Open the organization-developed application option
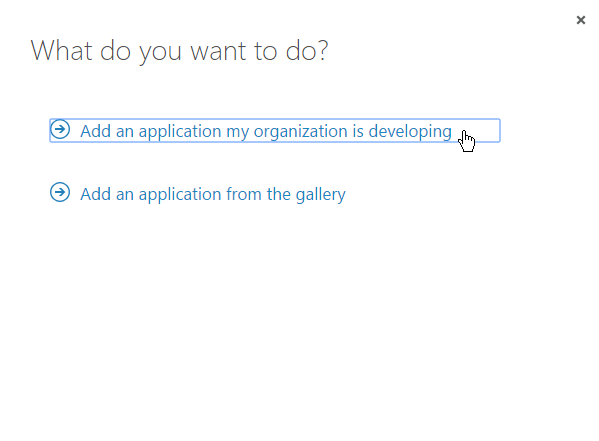The height and width of the screenshot is (441, 599). pyautogui.click(x=275, y=131)
